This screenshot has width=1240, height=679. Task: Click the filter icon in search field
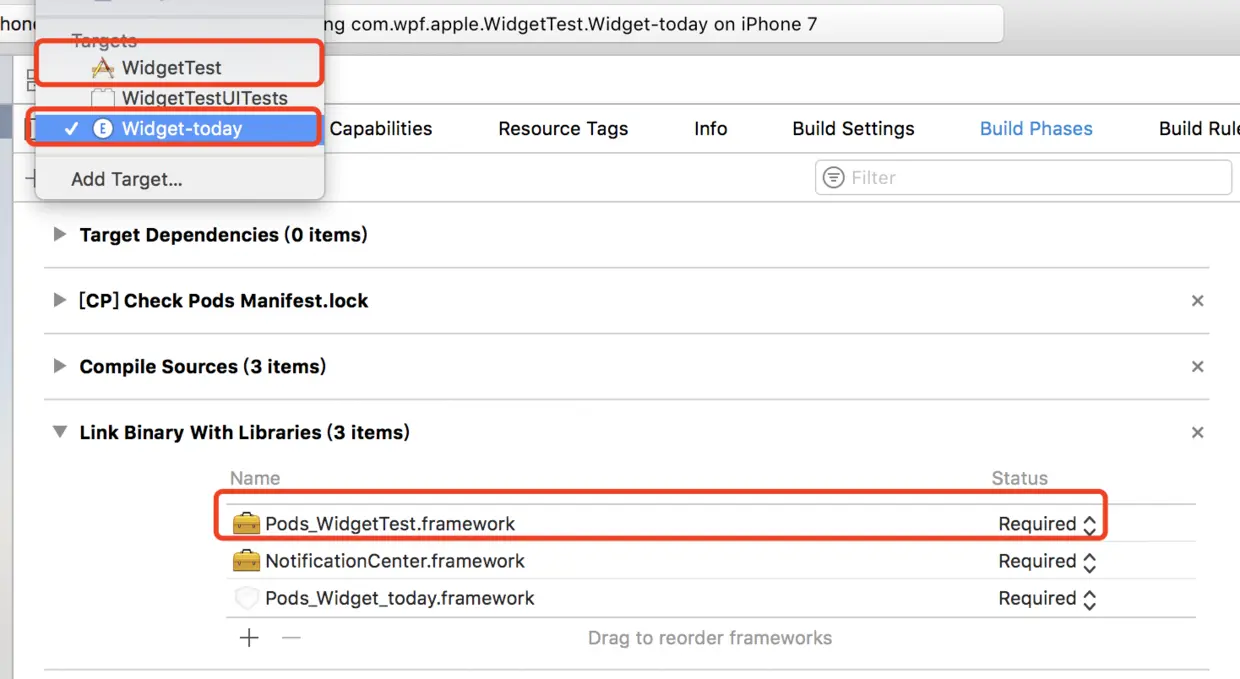[x=833, y=177]
